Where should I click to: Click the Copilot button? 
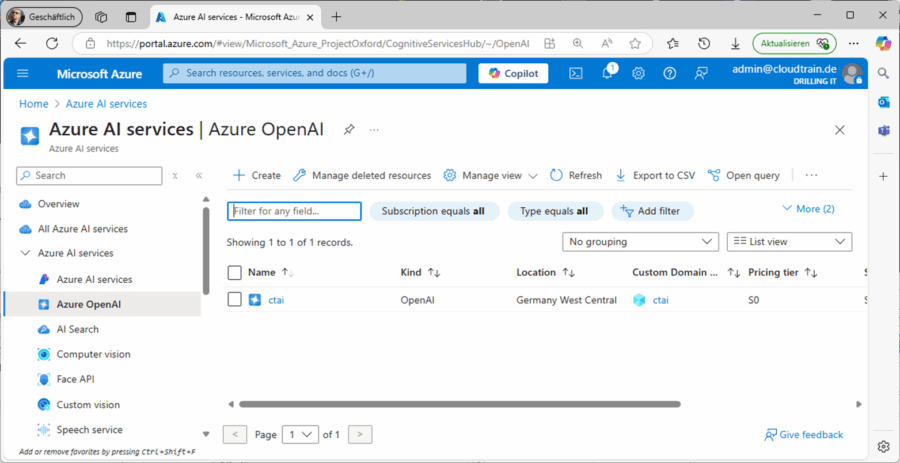[x=513, y=73]
